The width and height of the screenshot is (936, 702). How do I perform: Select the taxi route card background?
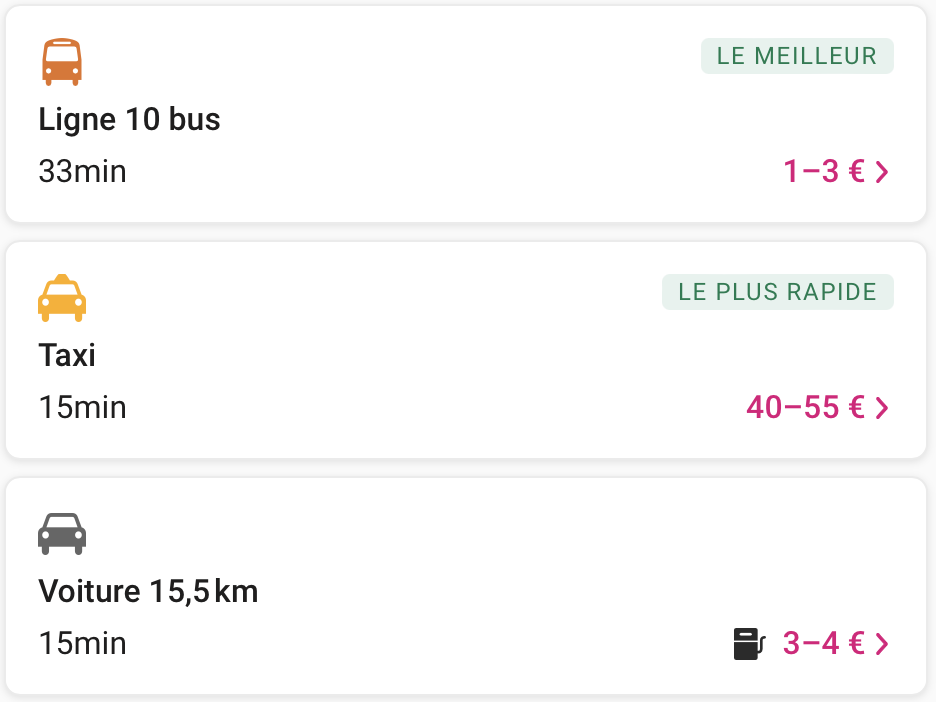point(466,350)
